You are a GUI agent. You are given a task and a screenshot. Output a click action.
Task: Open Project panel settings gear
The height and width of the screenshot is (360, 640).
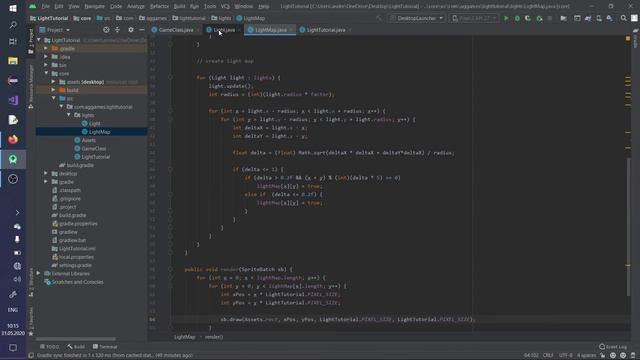[131, 30]
